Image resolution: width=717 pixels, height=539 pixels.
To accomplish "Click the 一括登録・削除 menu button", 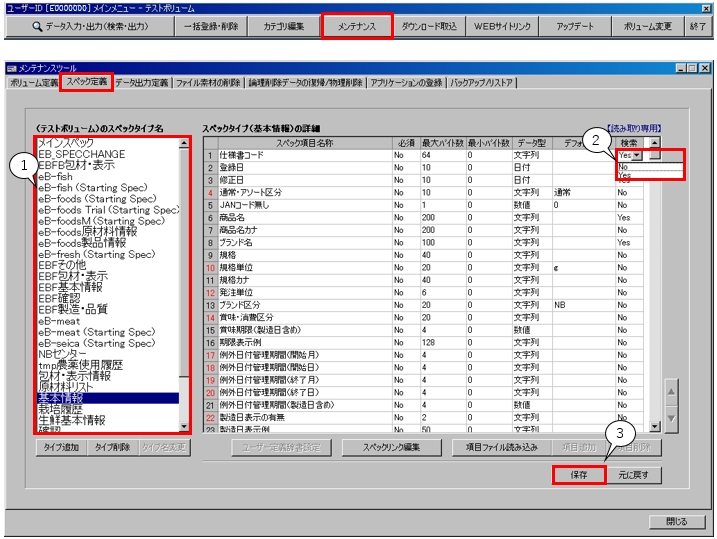I will 211,27.
